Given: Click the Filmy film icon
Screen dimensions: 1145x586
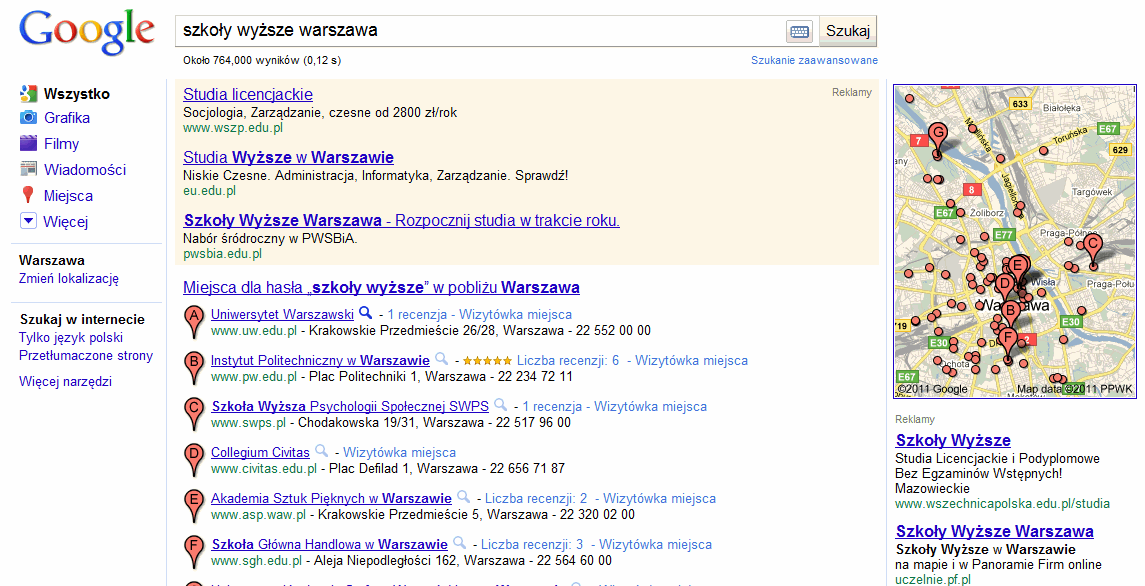Looking at the screenshot, I should click(28, 143).
